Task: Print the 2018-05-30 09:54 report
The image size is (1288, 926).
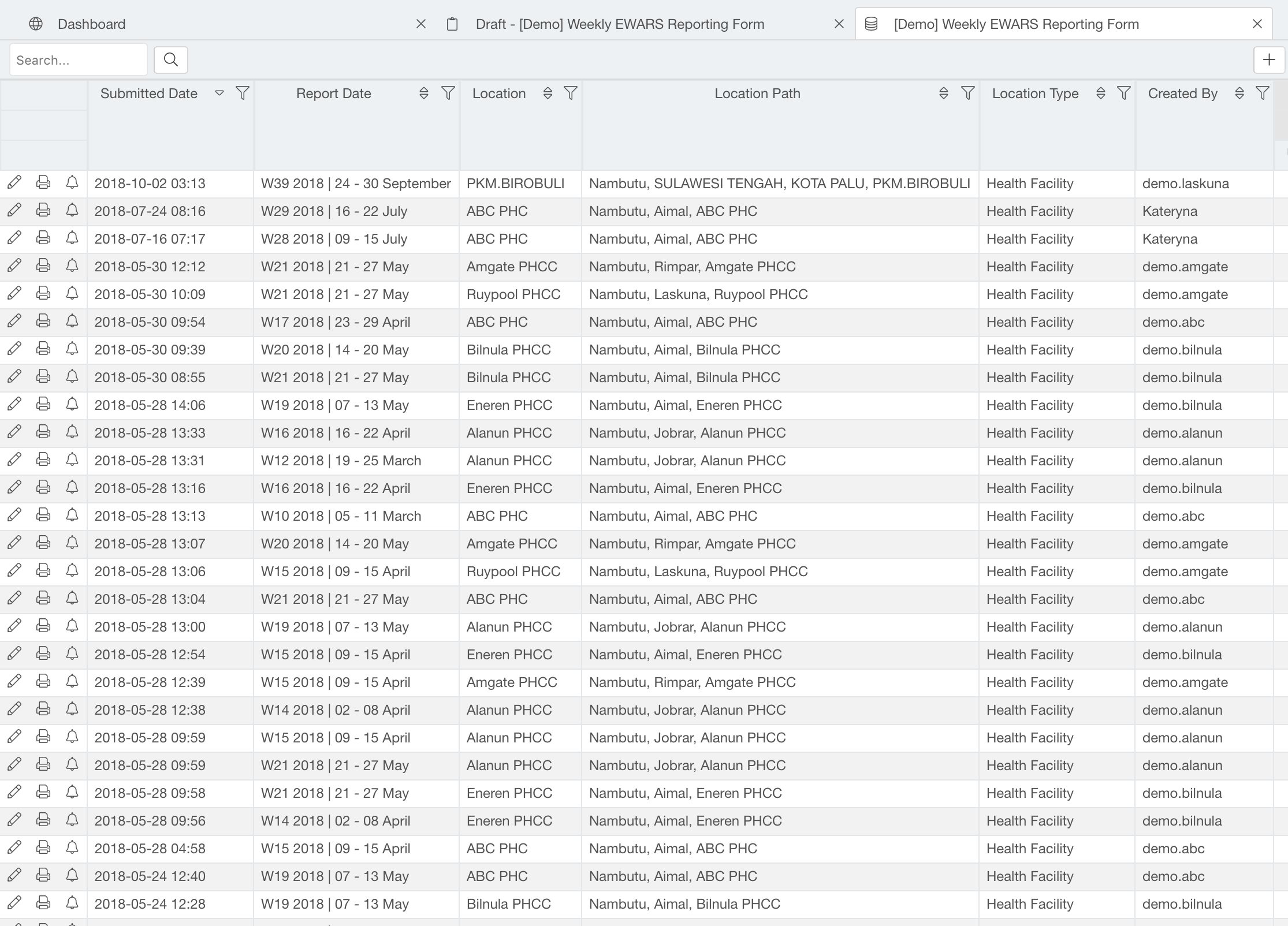Action: coord(43,322)
